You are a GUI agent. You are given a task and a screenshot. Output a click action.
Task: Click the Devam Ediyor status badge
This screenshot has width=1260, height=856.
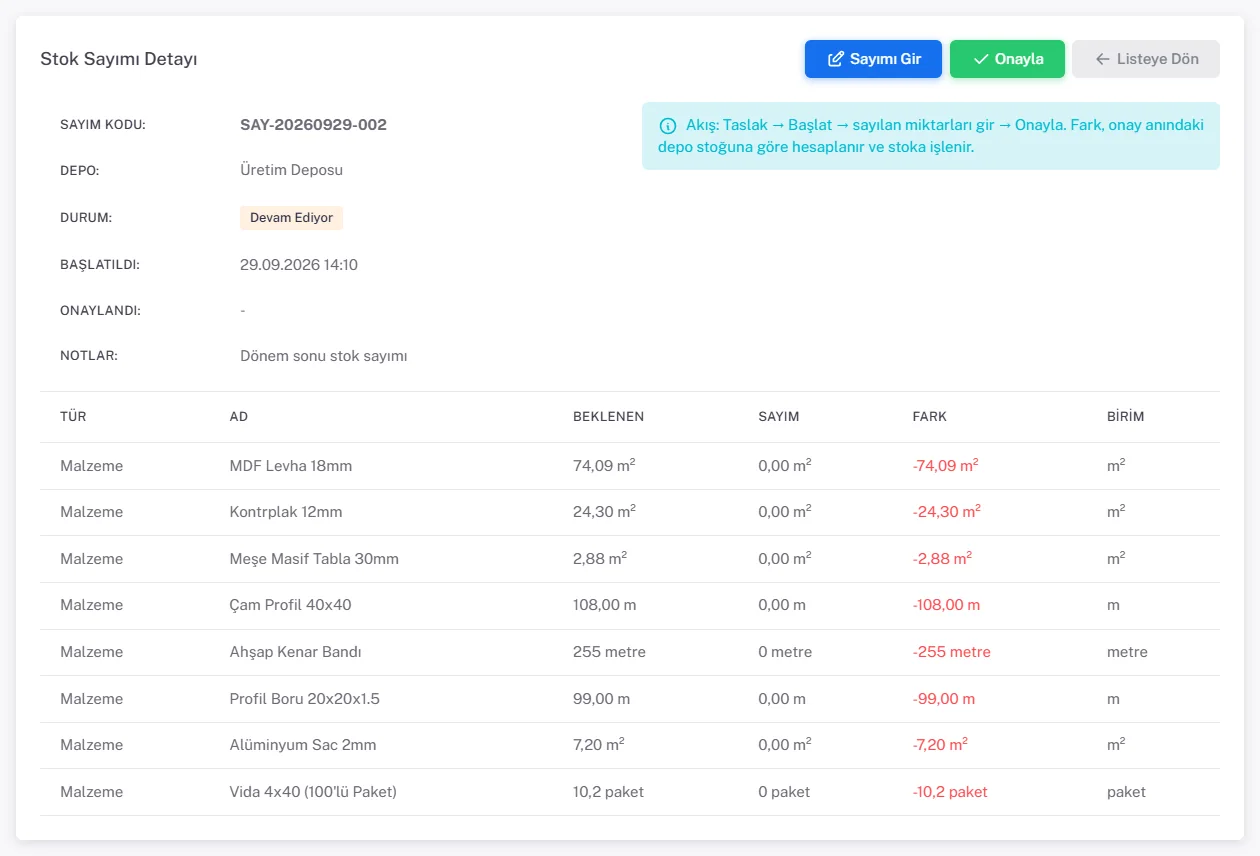pos(291,218)
